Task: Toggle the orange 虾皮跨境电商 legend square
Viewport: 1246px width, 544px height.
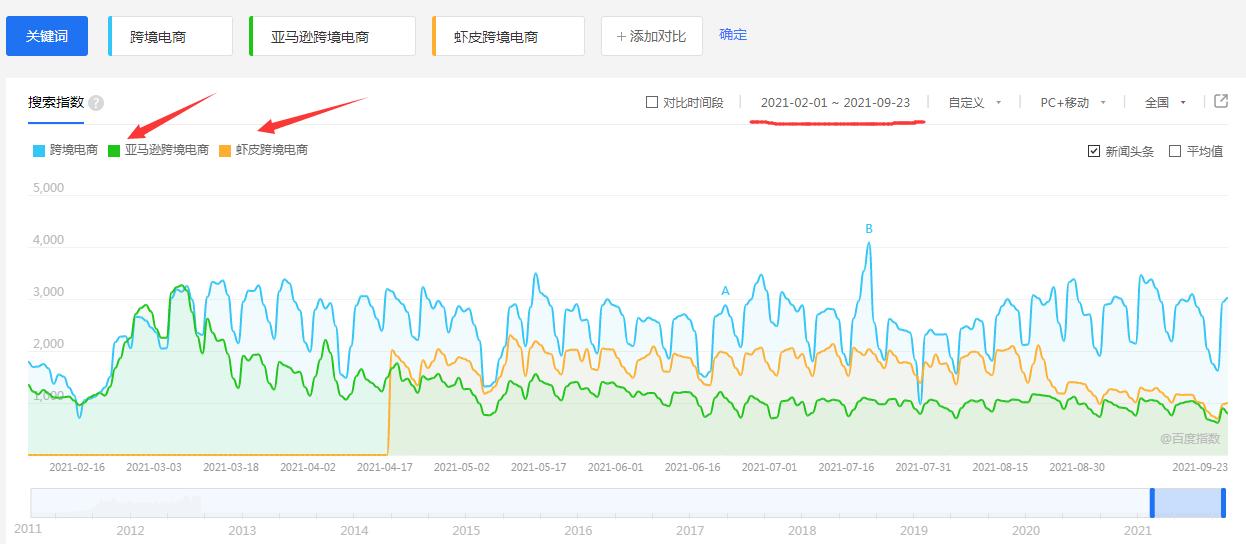Action: pyautogui.click(x=225, y=151)
